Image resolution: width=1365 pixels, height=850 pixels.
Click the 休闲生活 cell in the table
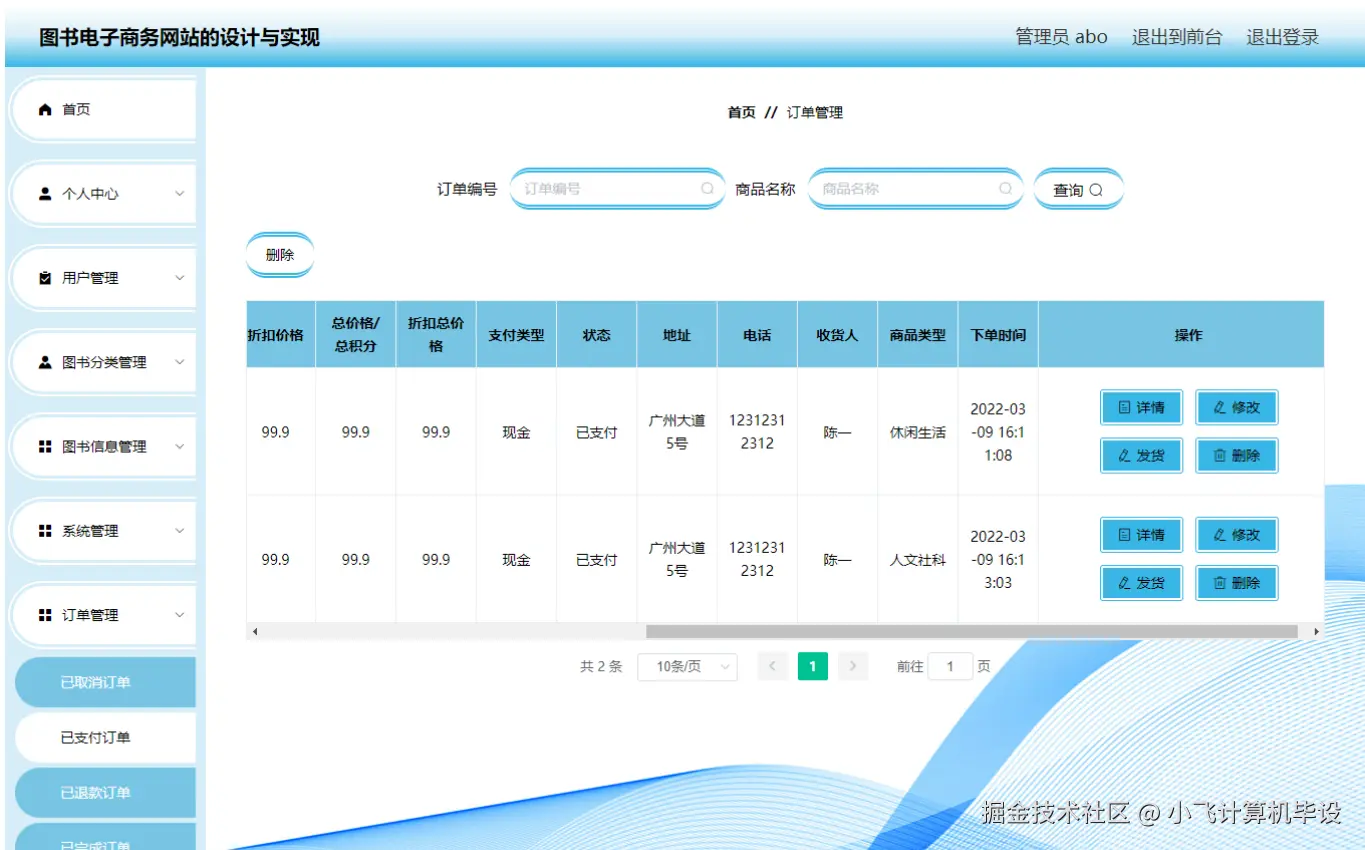[918, 433]
